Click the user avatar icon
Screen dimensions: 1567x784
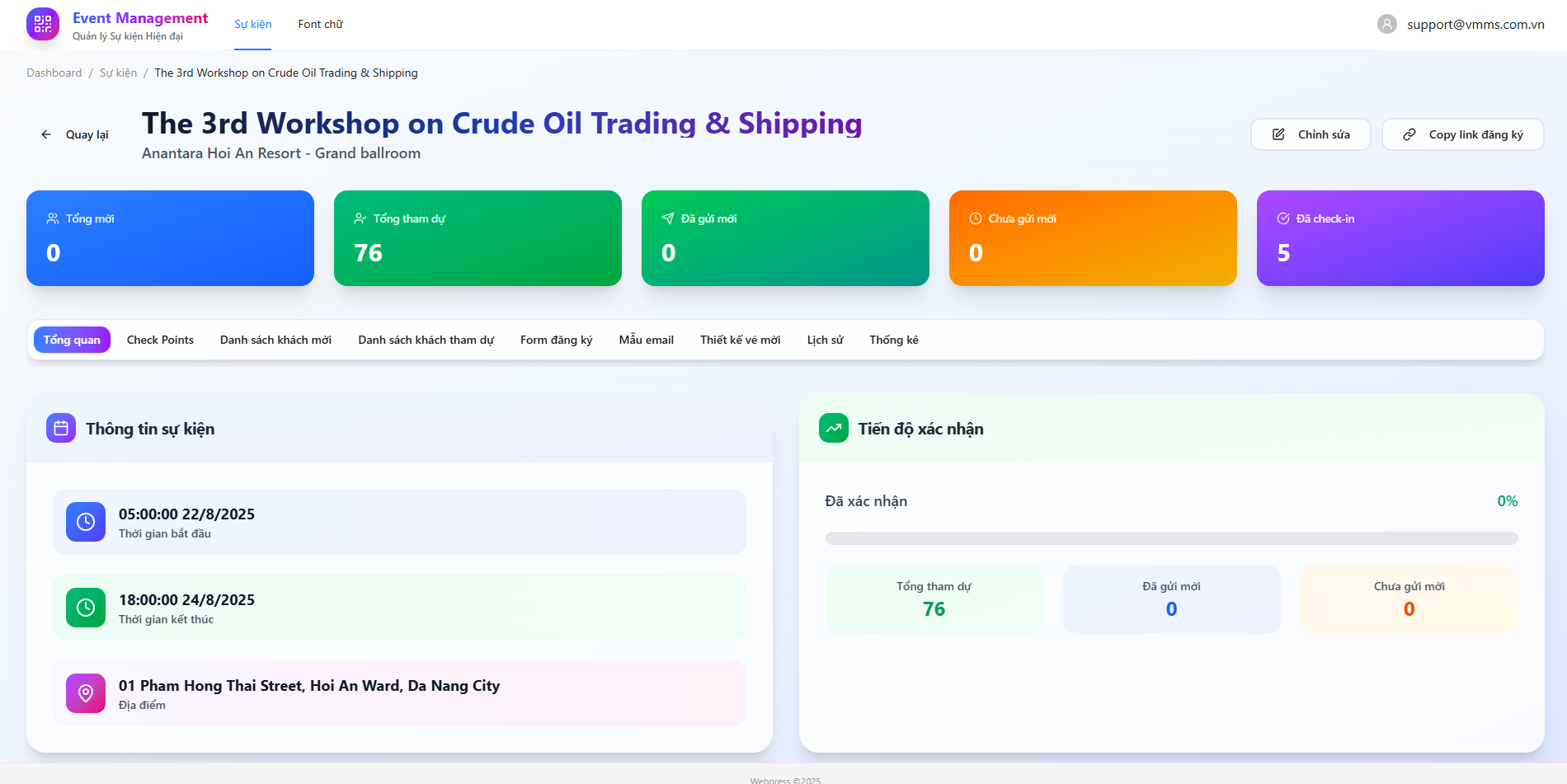(x=1387, y=25)
